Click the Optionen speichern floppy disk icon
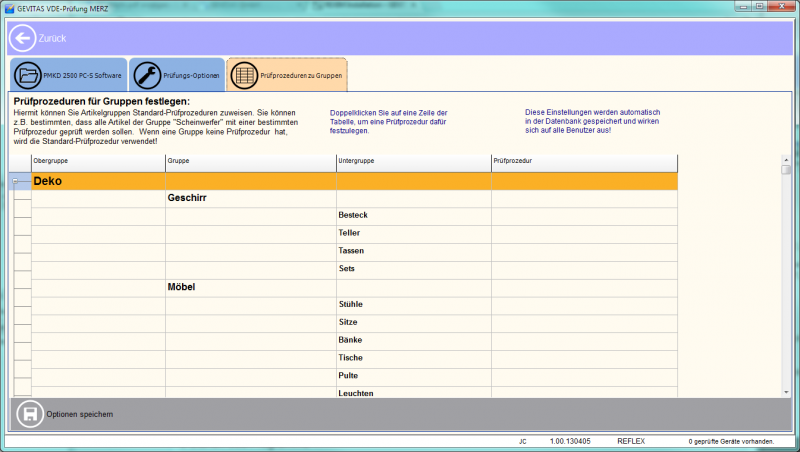The height and width of the screenshot is (452, 800). pos(30,414)
